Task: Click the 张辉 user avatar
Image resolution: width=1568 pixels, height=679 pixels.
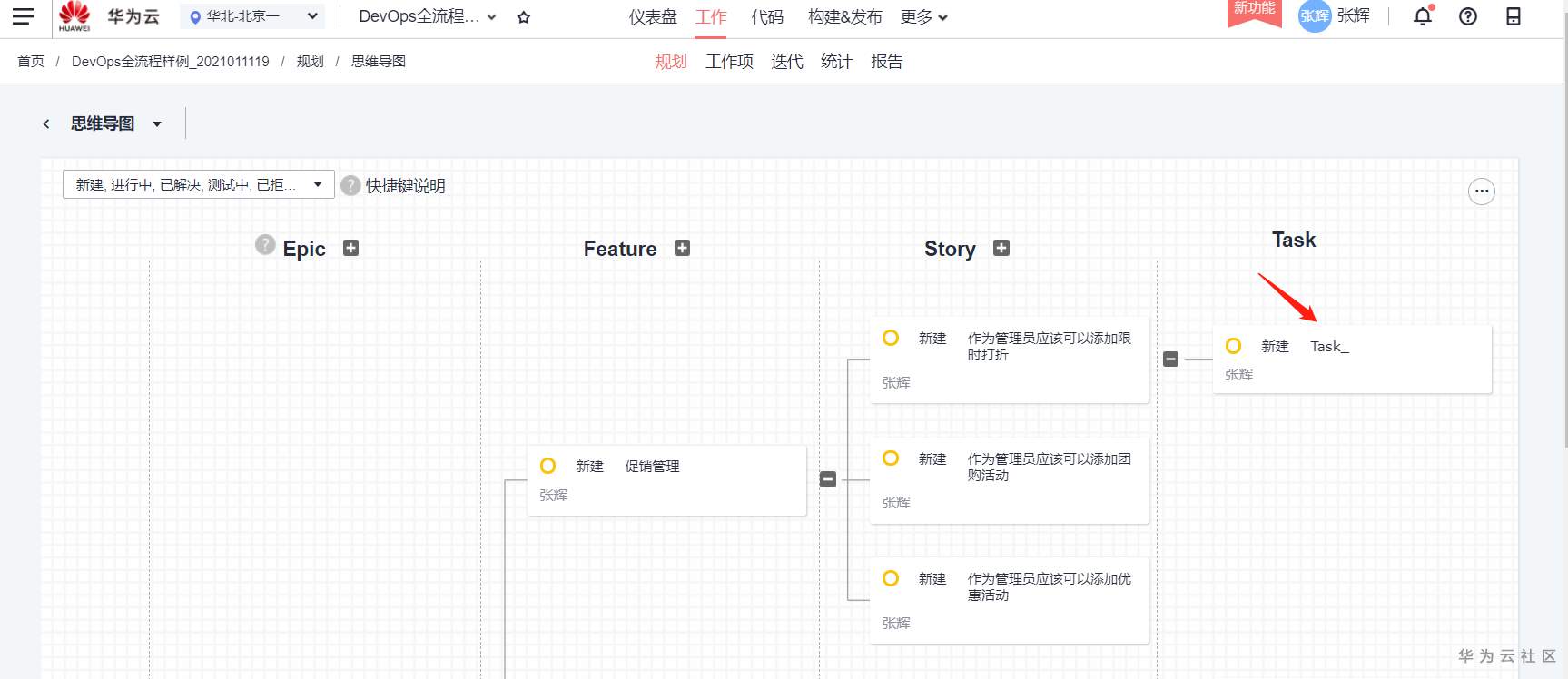Action: (1314, 16)
